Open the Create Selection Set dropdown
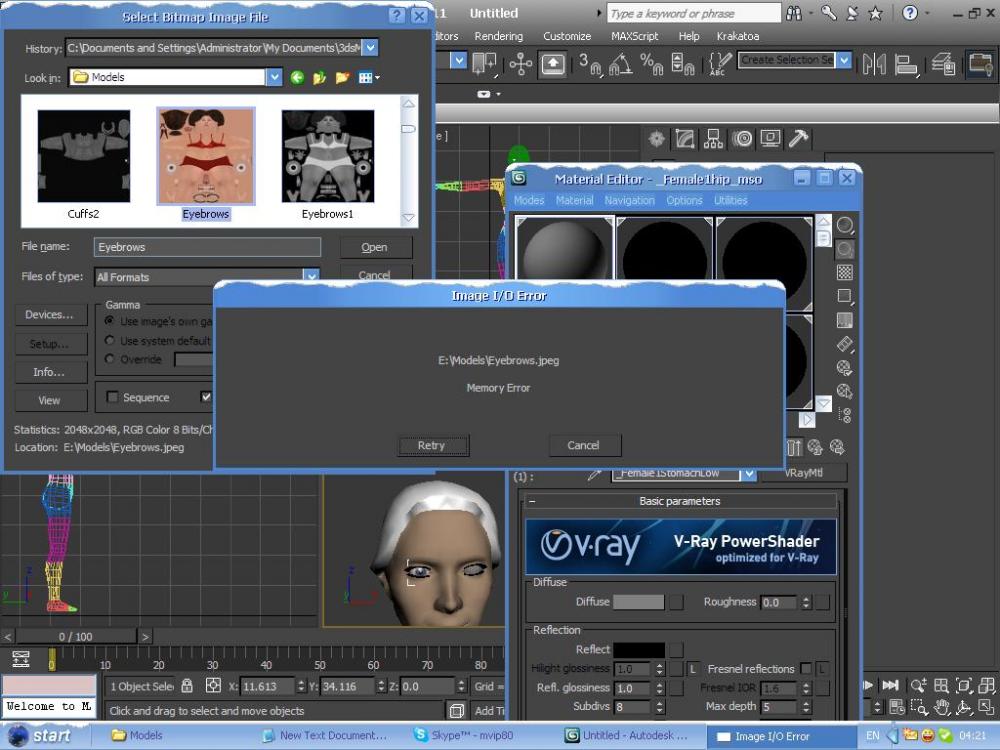This screenshot has width=1000, height=750. tap(843, 61)
